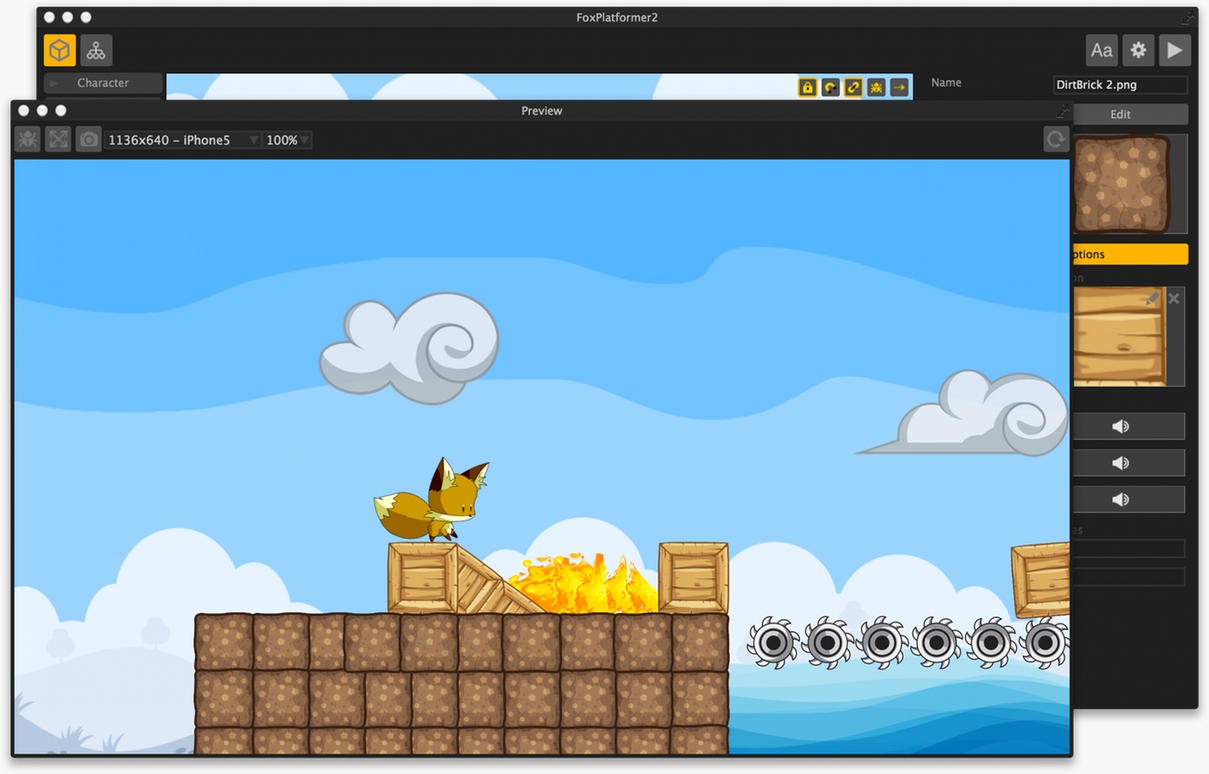The image size is (1209, 774).
Task: Remove wooden crate image with X icon
Action: click(x=1174, y=298)
